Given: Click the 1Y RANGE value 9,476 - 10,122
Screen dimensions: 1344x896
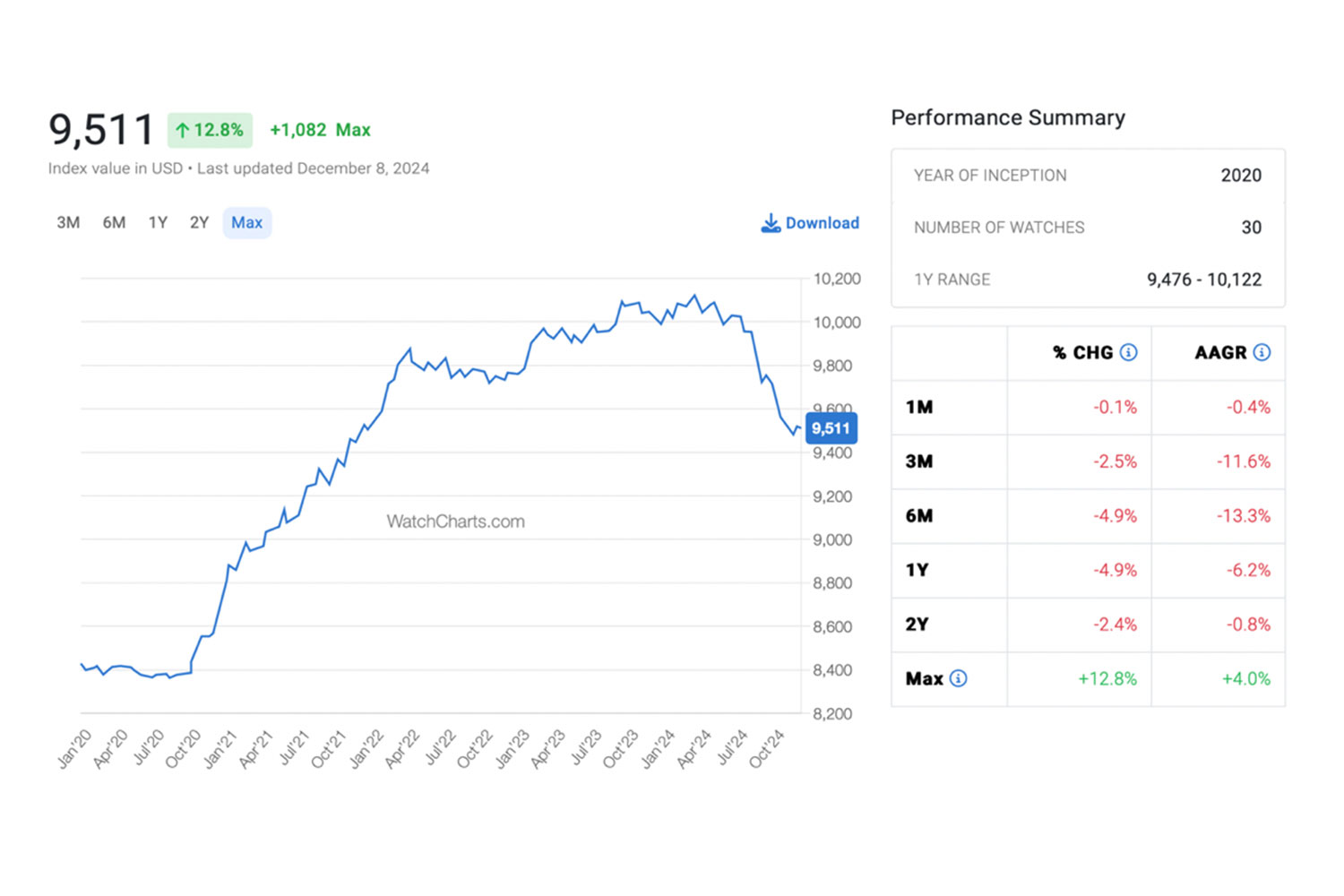Looking at the screenshot, I should coord(1203,280).
